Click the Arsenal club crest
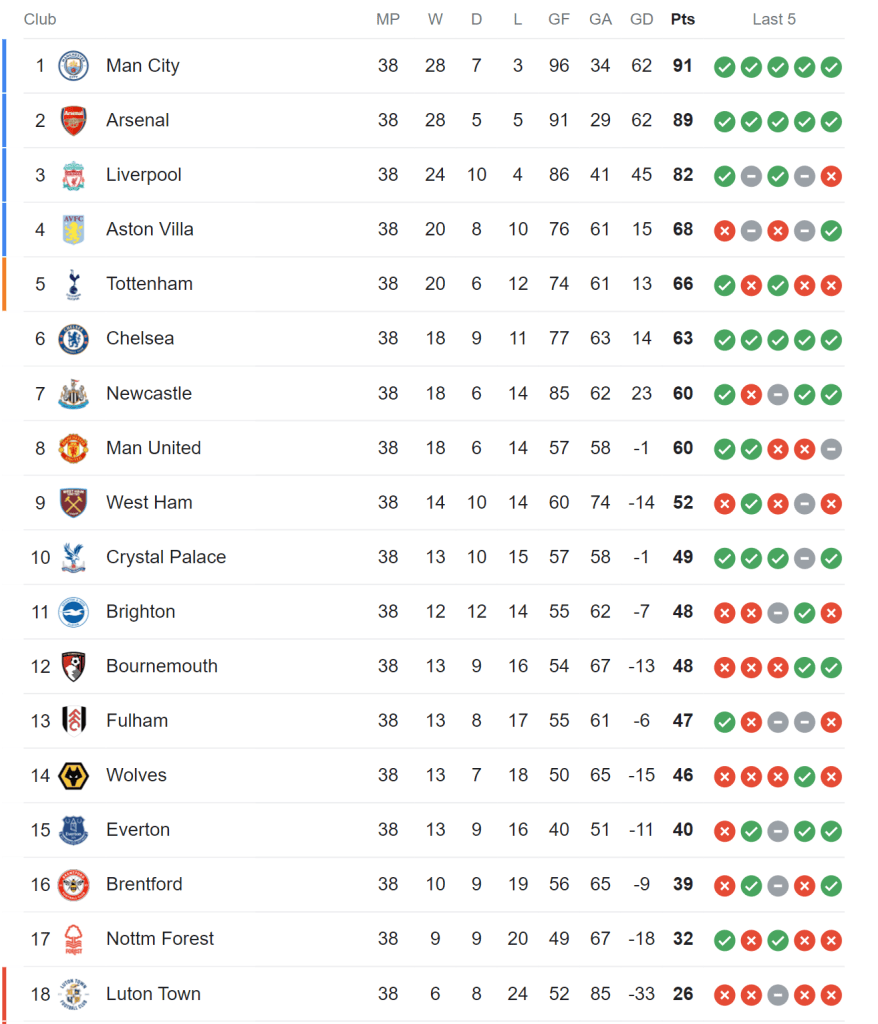This screenshot has height=1024, width=878. click(73, 121)
